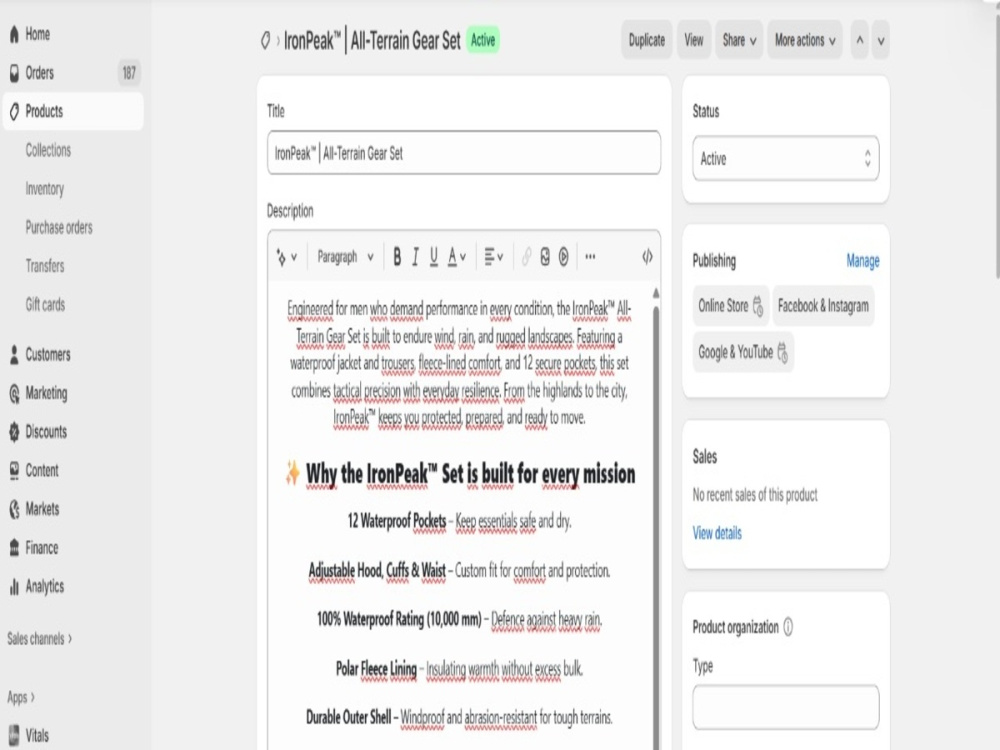Image resolution: width=1000 pixels, height=750 pixels.
Task: Open the Finance section icon
Action: (x=14, y=548)
